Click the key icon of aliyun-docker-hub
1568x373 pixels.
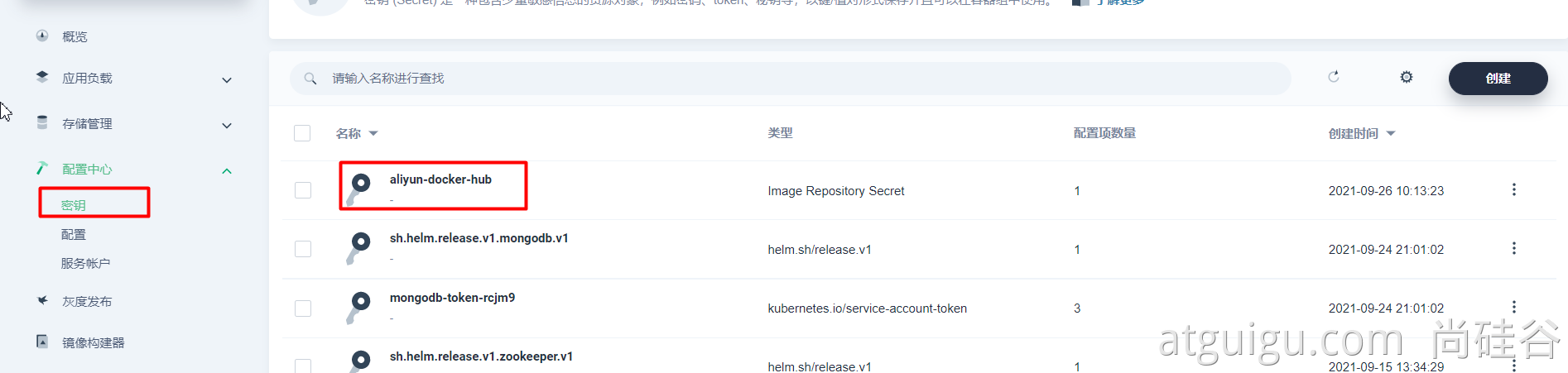[360, 188]
